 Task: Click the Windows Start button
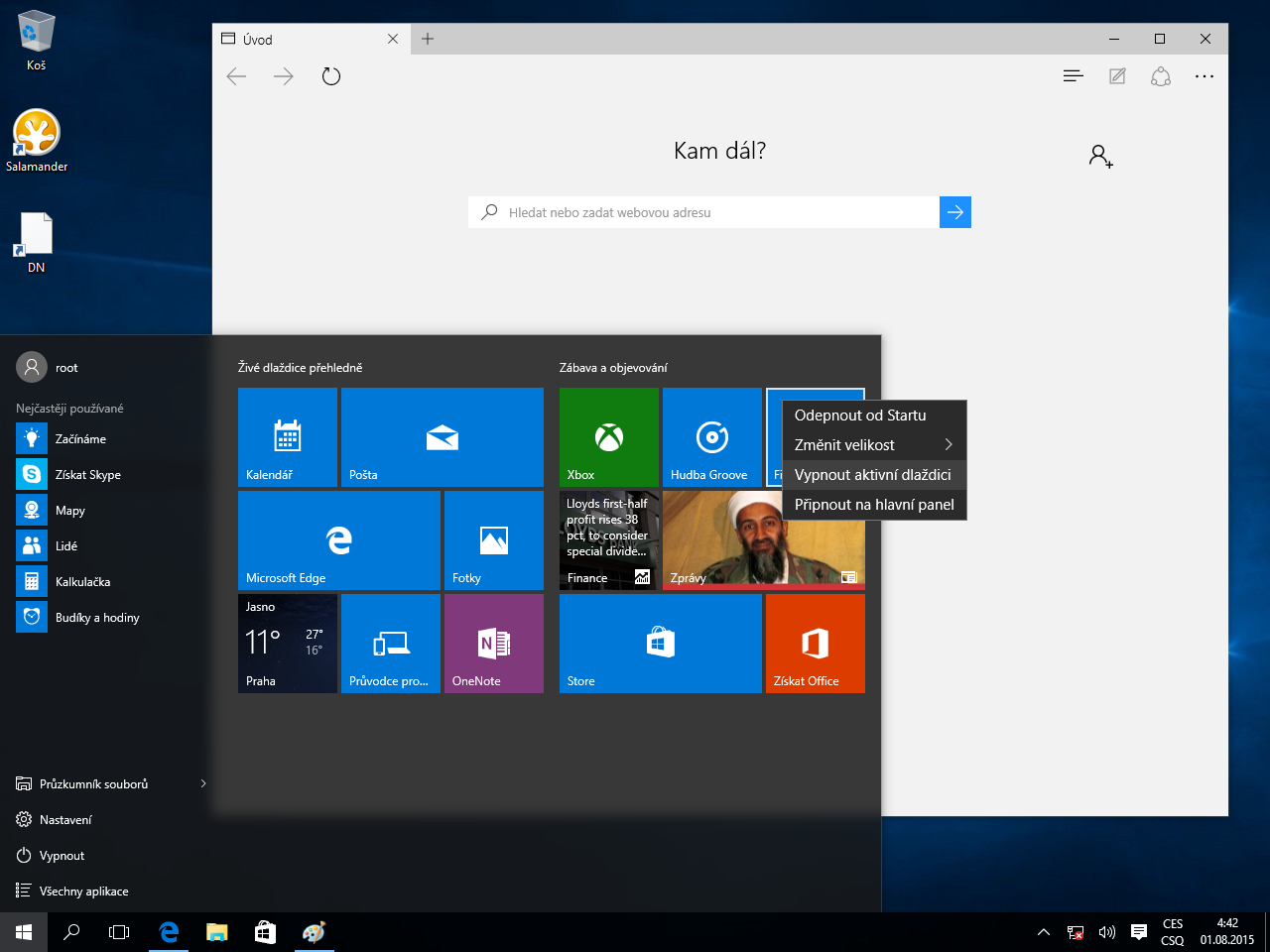click(x=24, y=932)
